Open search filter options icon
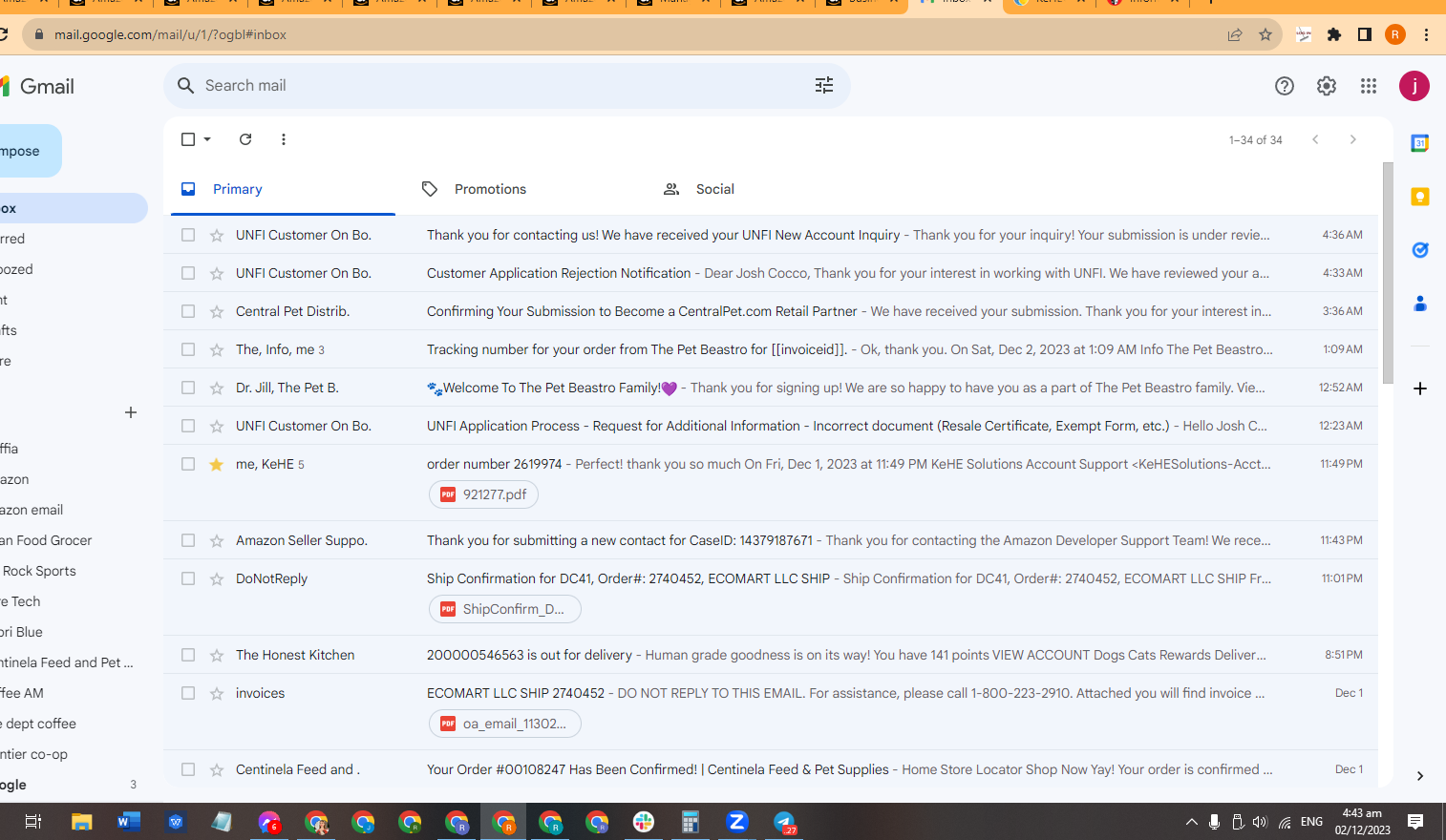Image resolution: width=1446 pixels, height=840 pixels. point(824,86)
